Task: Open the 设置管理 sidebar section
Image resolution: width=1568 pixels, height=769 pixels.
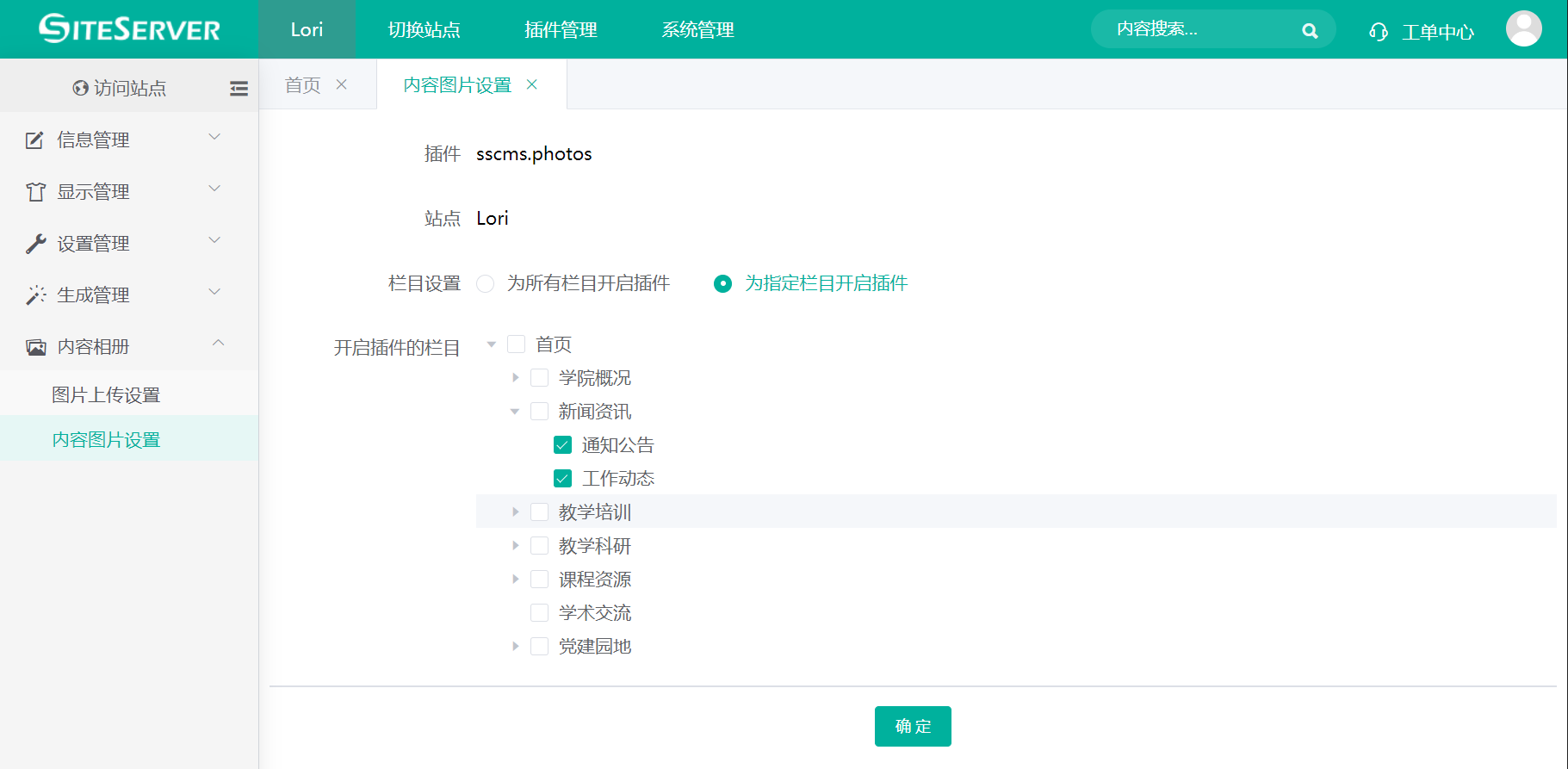Action: tap(129, 243)
